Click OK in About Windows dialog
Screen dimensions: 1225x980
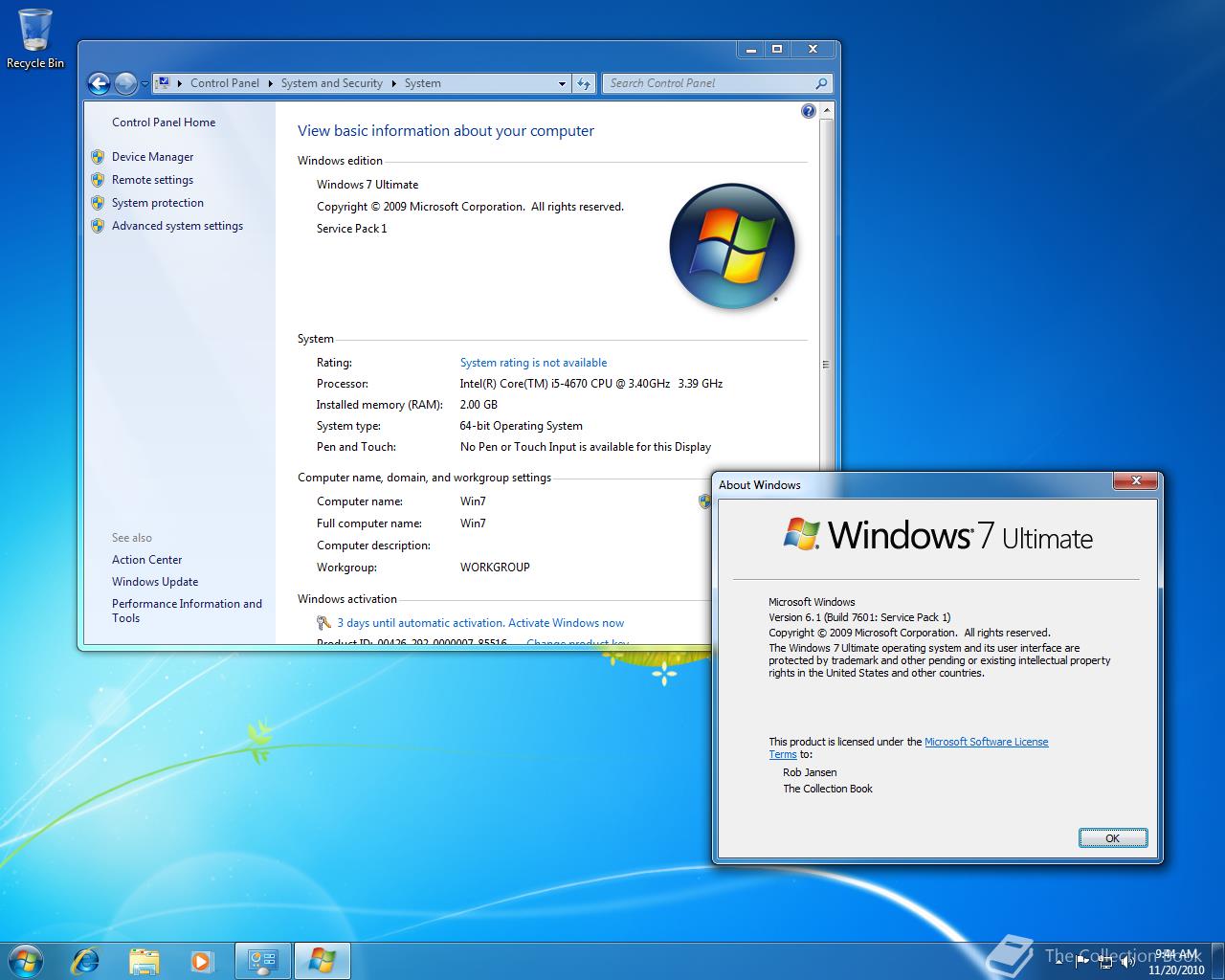[x=1113, y=838]
